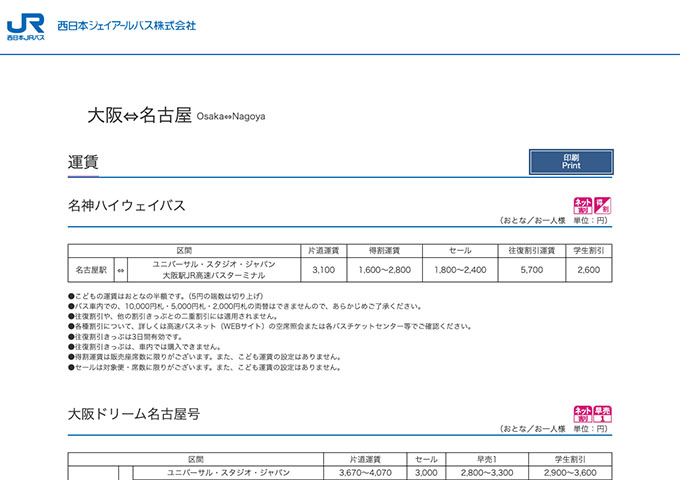This screenshot has height=480, width=680.
Task: Click the 1,800〜2,400 sale fare cell
Action: click(x=460, y=270)
